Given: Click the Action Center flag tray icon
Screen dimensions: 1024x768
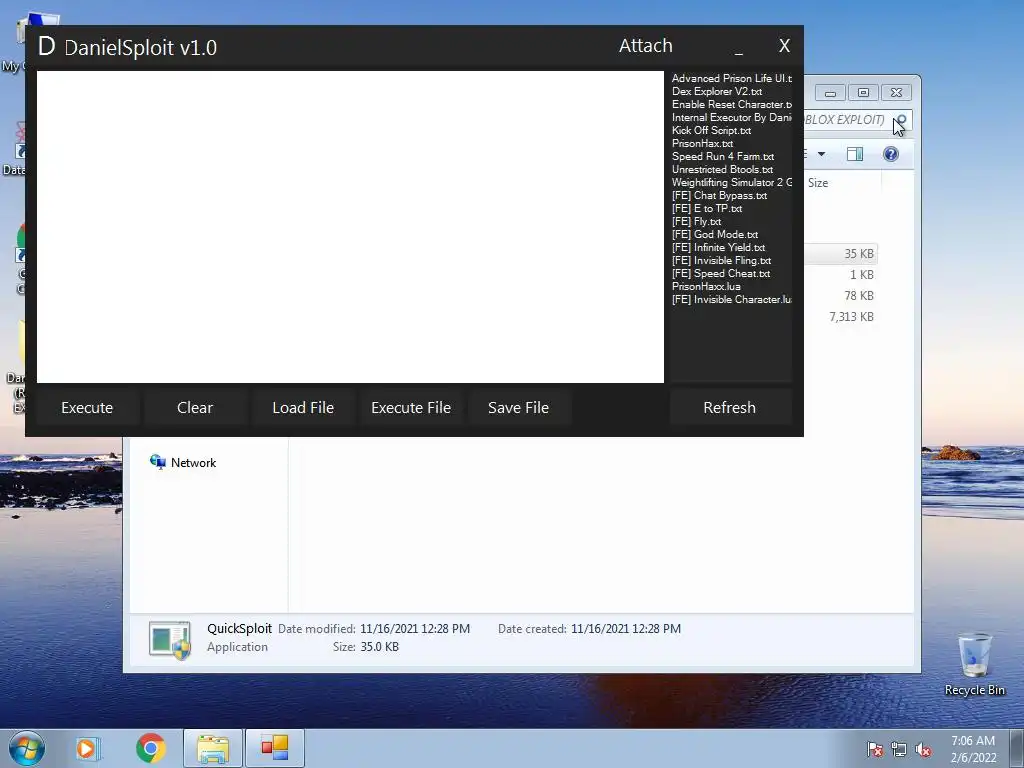Looking at the screenshot, I should click(x=874, y=749).
